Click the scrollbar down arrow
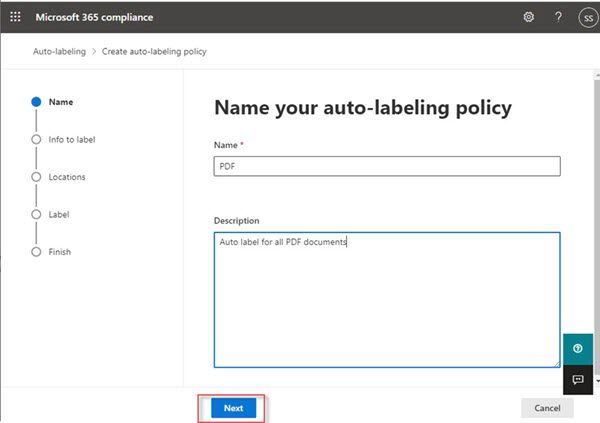The width and height of the screenshot is (600, 423). [x=597, y=381]
